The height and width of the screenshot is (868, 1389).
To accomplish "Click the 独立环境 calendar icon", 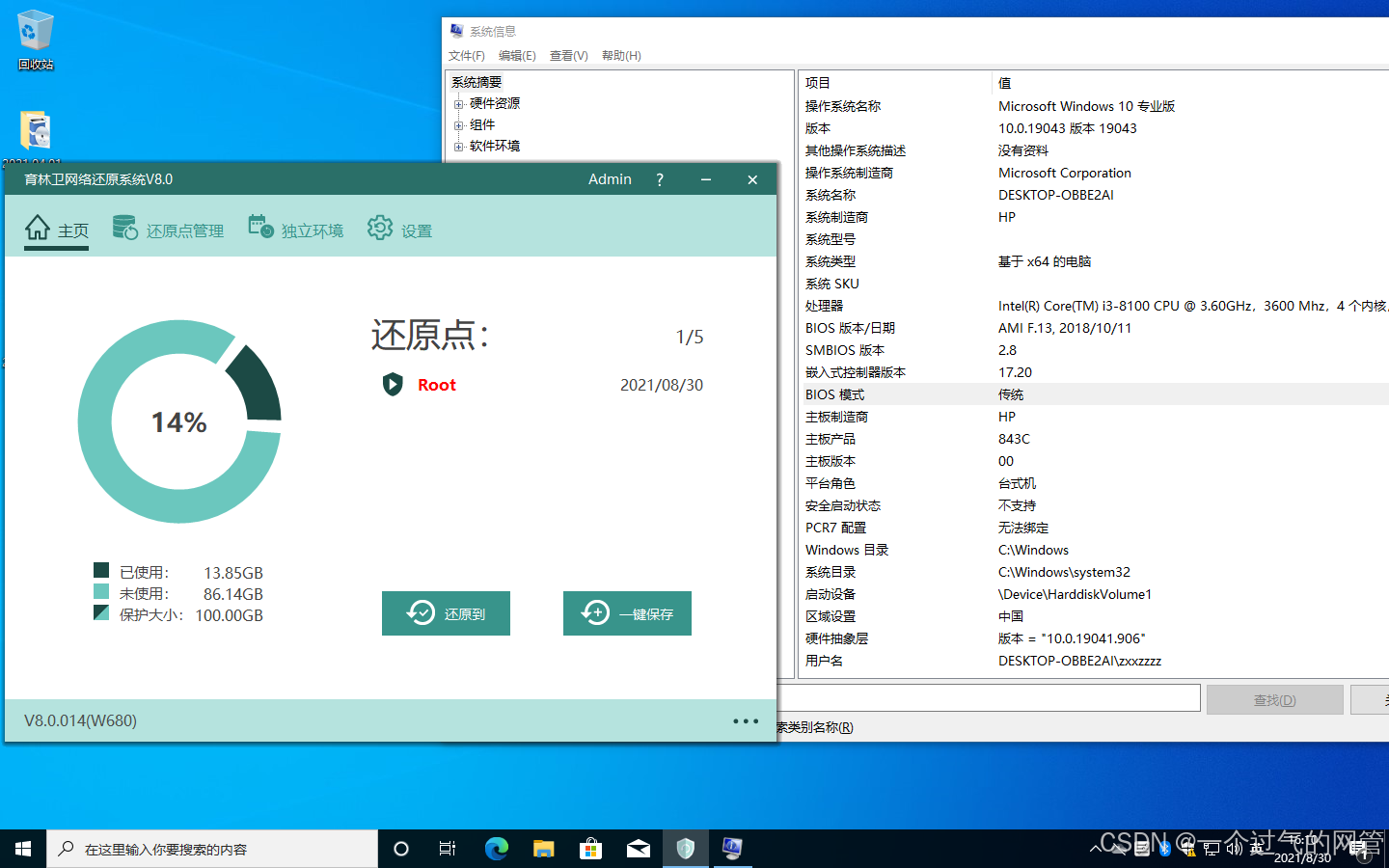I will click(260, 227).
